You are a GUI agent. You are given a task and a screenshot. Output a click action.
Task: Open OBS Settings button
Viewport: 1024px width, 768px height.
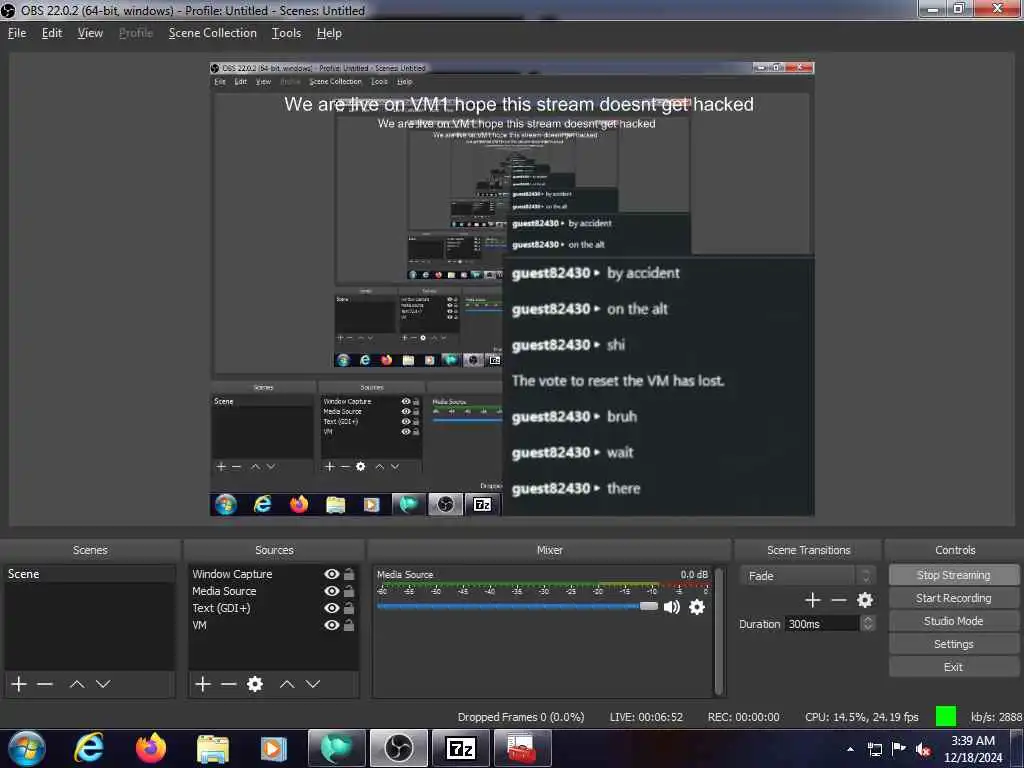tap(953, 644)
